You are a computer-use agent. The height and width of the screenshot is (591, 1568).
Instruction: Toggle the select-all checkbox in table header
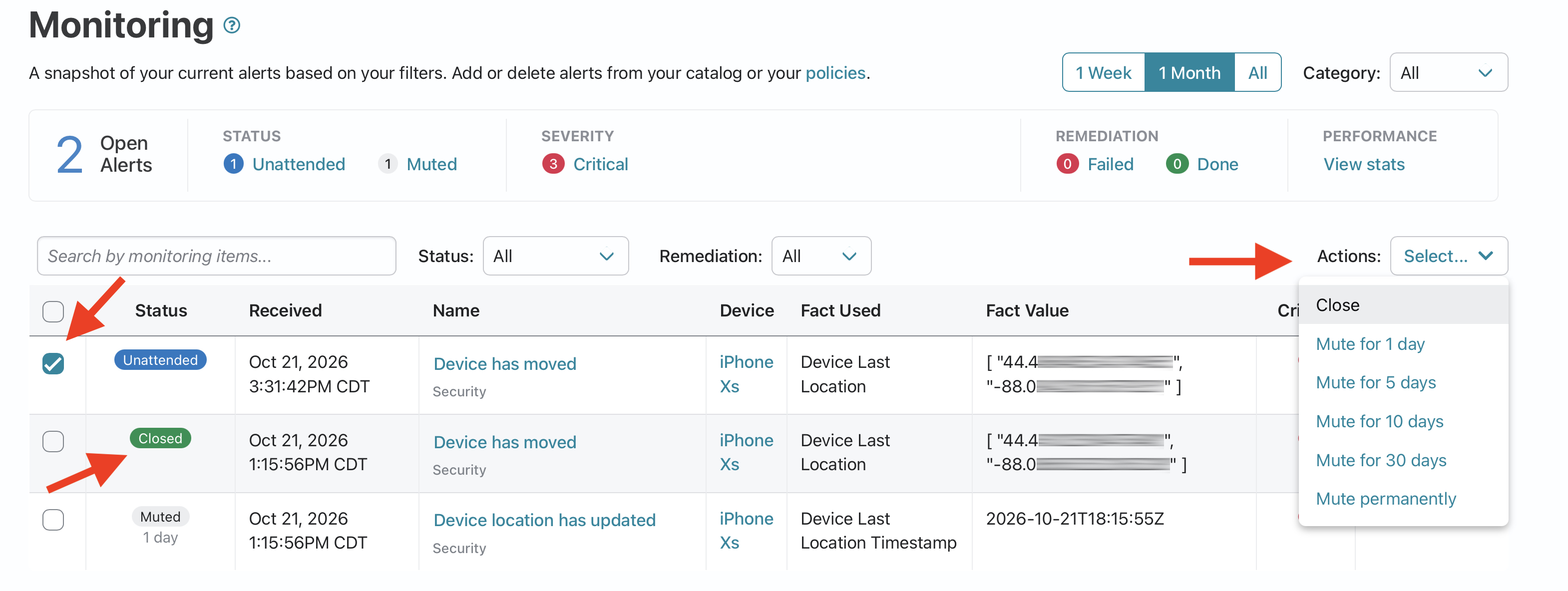click(53, 311)
